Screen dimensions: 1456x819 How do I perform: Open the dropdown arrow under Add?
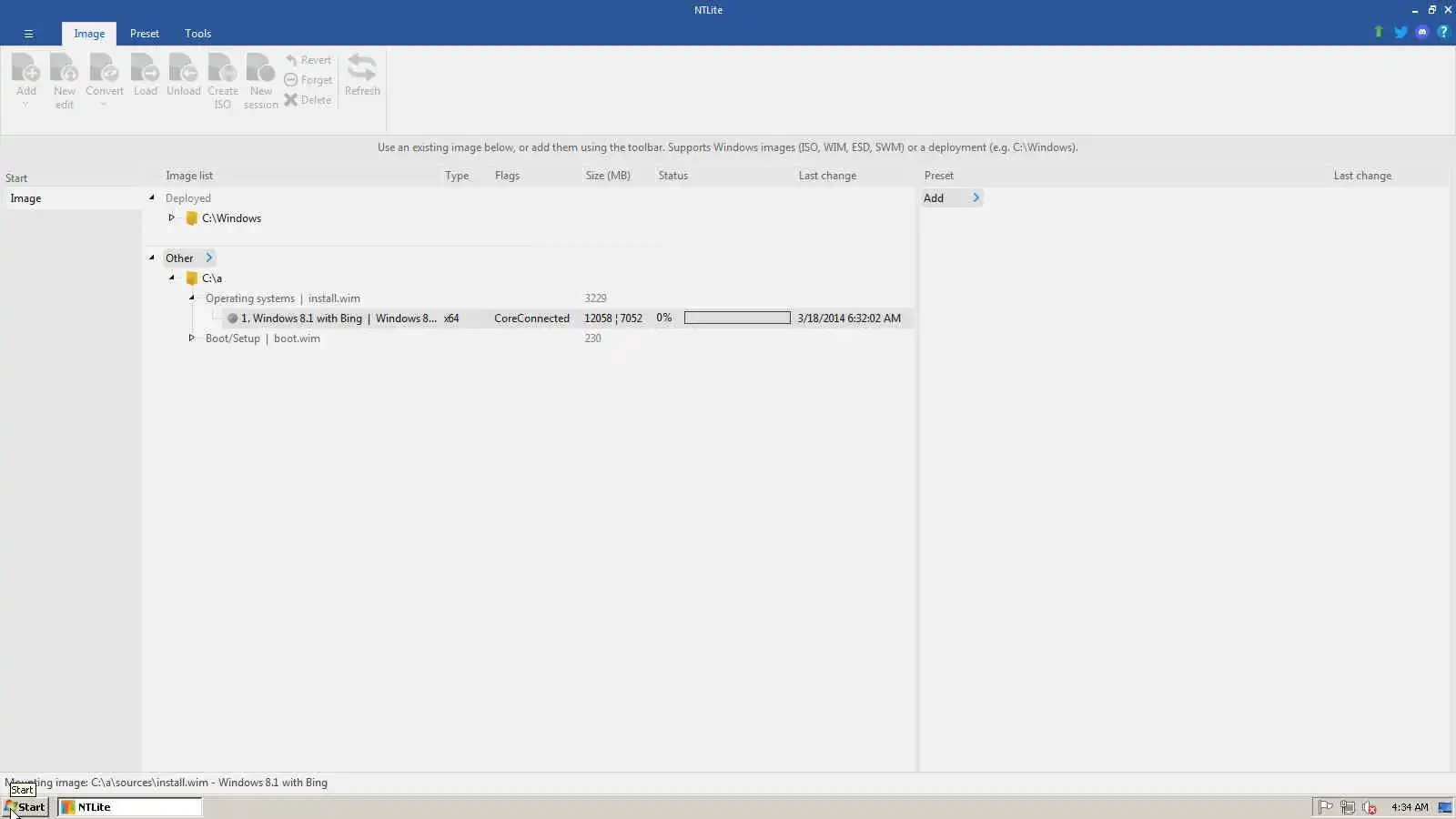click(25, 105)
